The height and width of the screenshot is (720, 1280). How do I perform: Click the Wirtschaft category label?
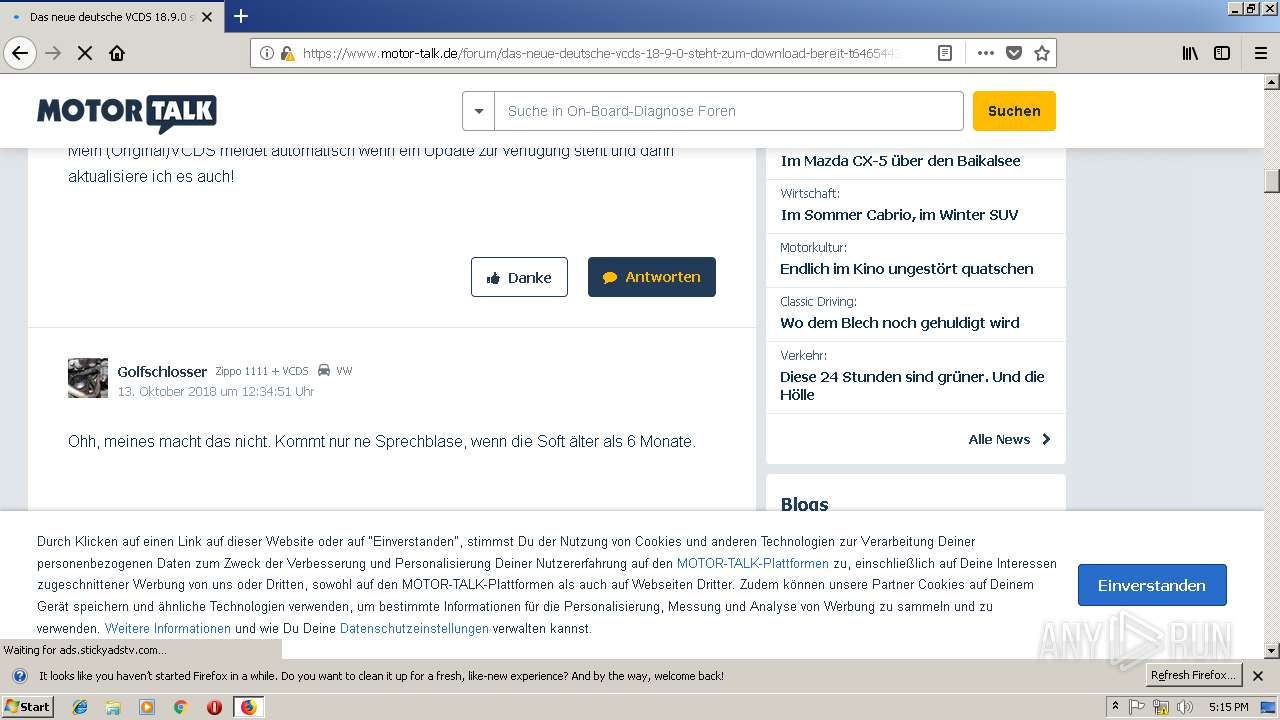point(810,193)
